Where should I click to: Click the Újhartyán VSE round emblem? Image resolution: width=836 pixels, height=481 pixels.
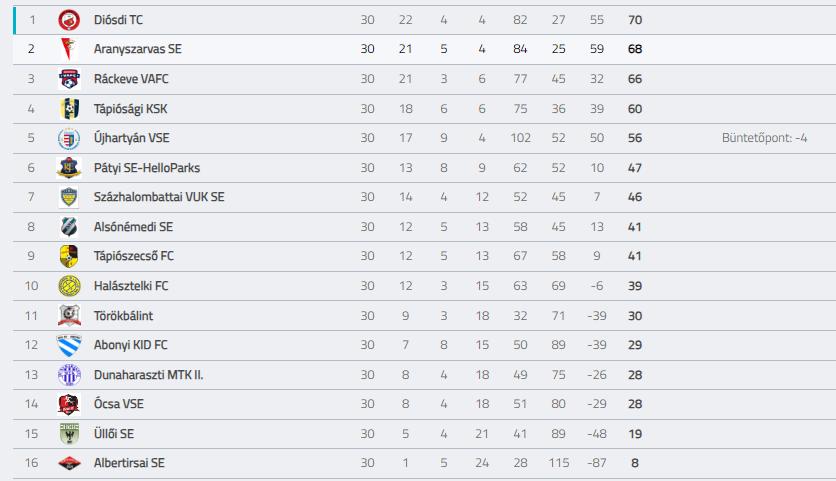coord(69,139)
